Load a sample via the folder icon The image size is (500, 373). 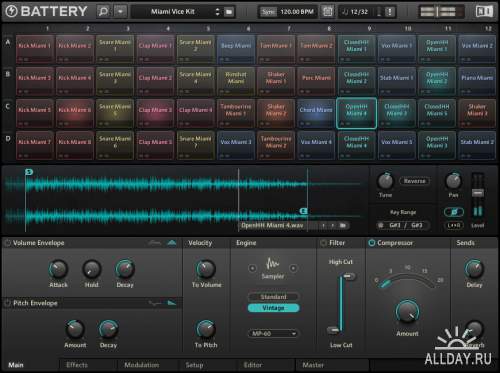click(x=343, y=226)
